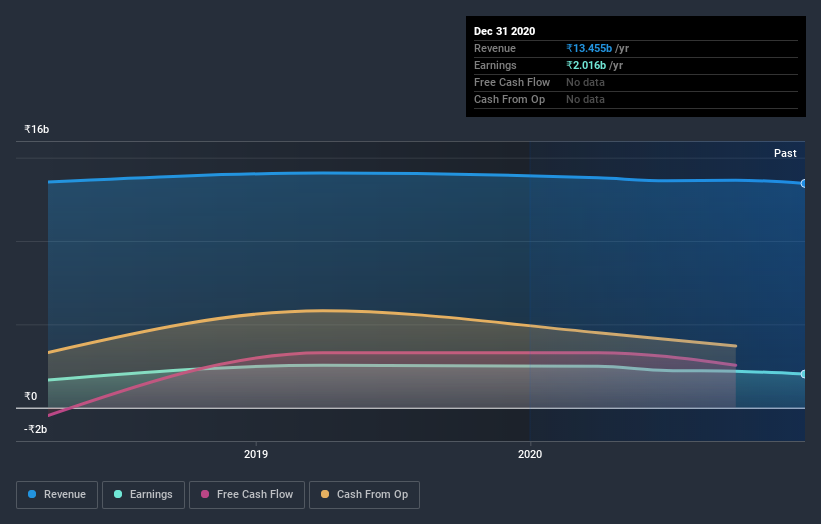Click the Revenue row label in the tooltip
Image resolution: width=821 pixels, height=524 pixels.
point(495,48)
